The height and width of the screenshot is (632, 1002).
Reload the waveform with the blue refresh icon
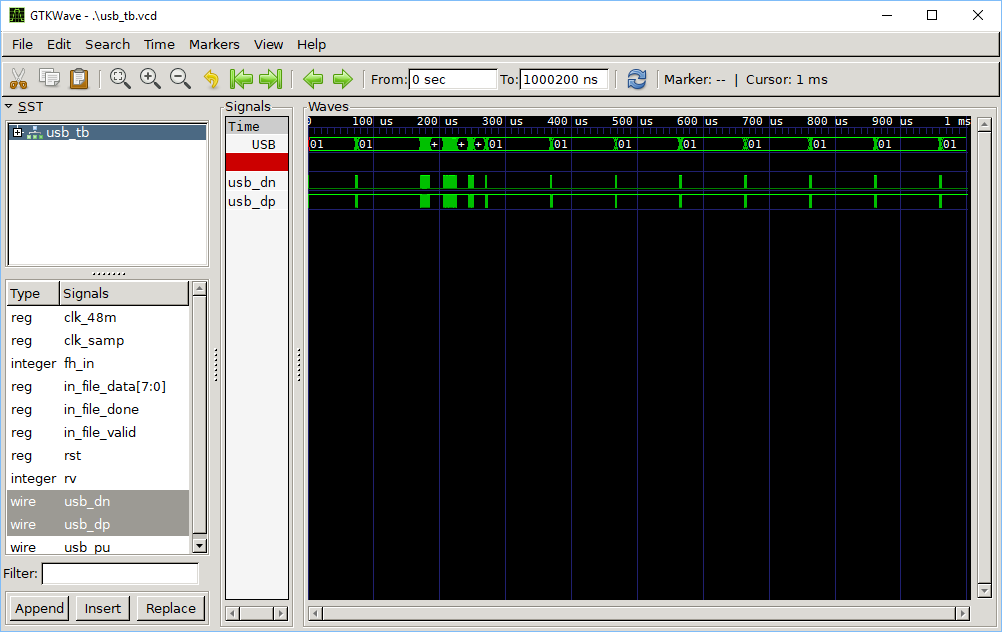tap(636, 79)
